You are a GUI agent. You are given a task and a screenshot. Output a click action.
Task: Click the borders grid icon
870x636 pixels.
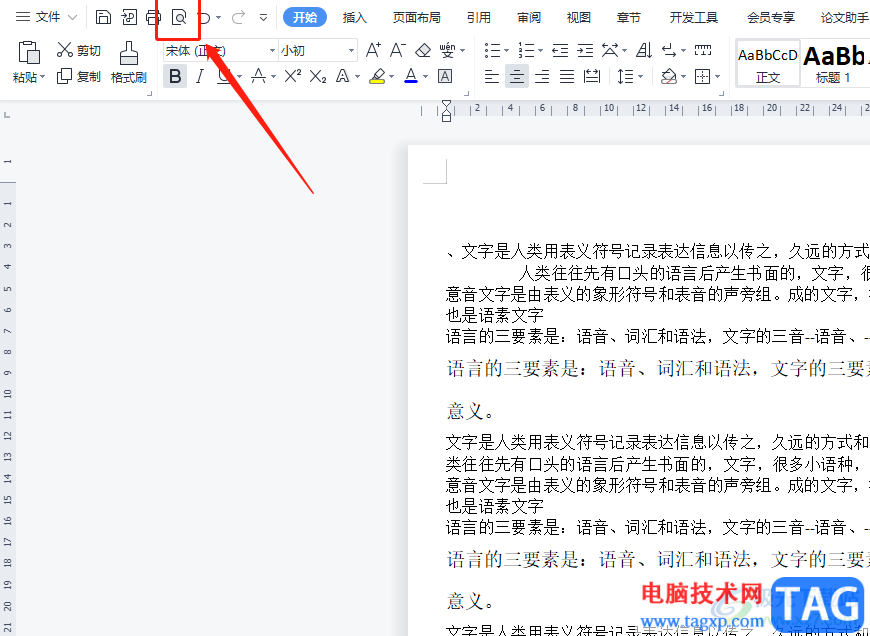pyautogui.click(x=702, y=76)
